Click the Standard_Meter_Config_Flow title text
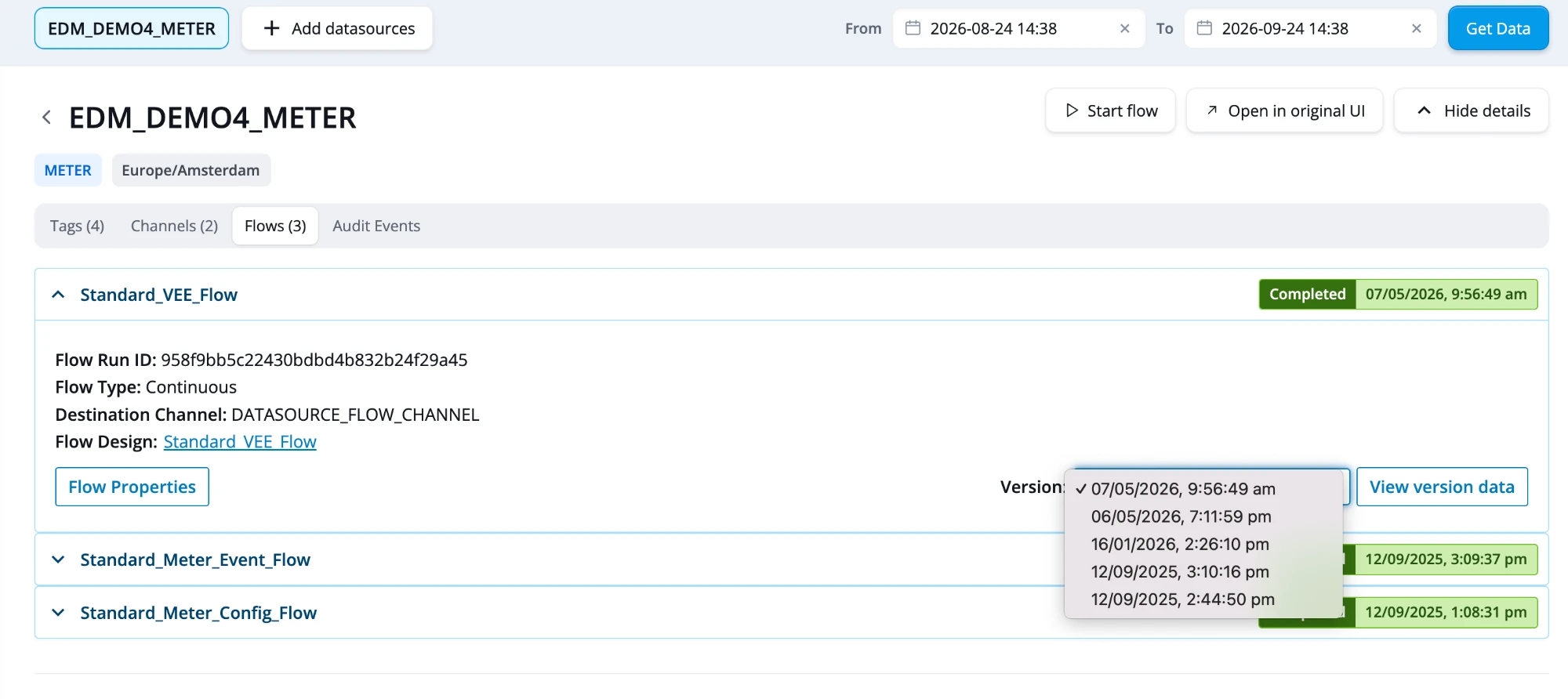1568x699 pixels. pyautogui.click(x=198, y=613)
